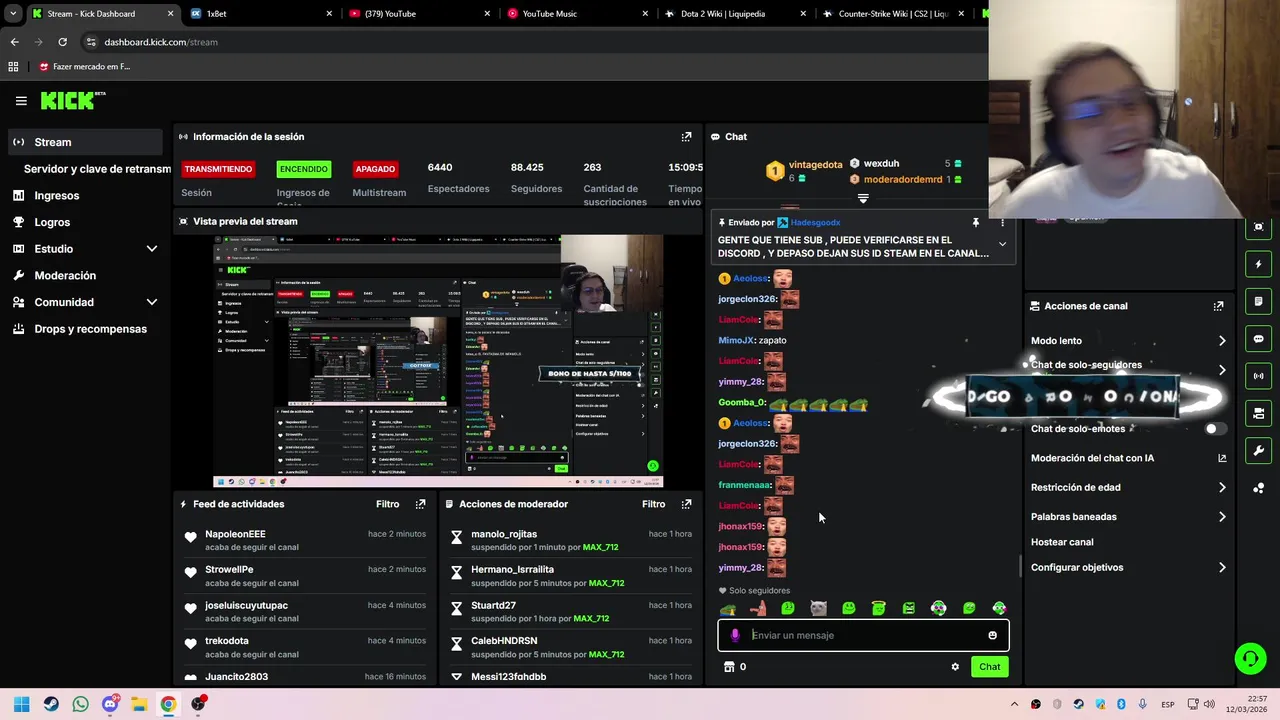The image size is (1280, 720).
Task: Switch to the YouTube Music tab
Action: tap(577, 14)
